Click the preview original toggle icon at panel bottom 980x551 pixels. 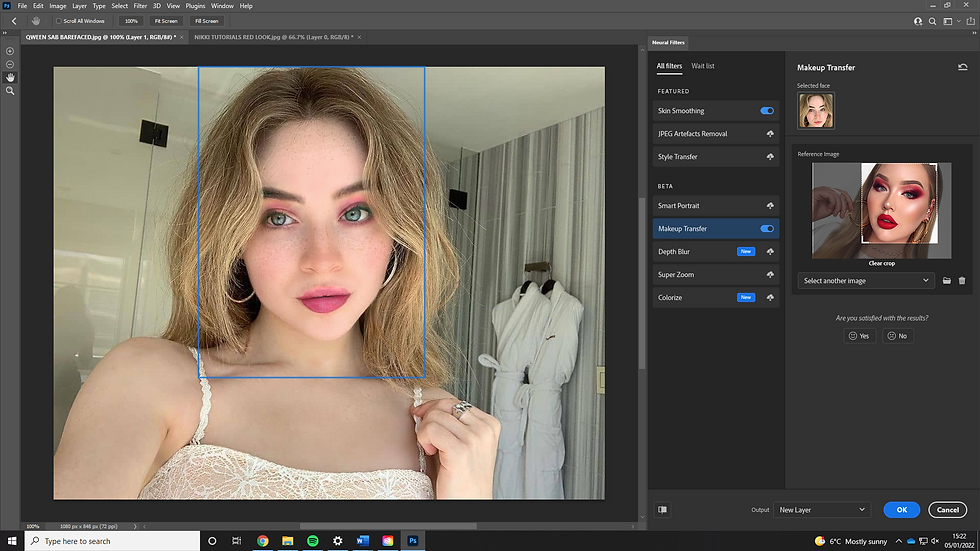point(662,509)
